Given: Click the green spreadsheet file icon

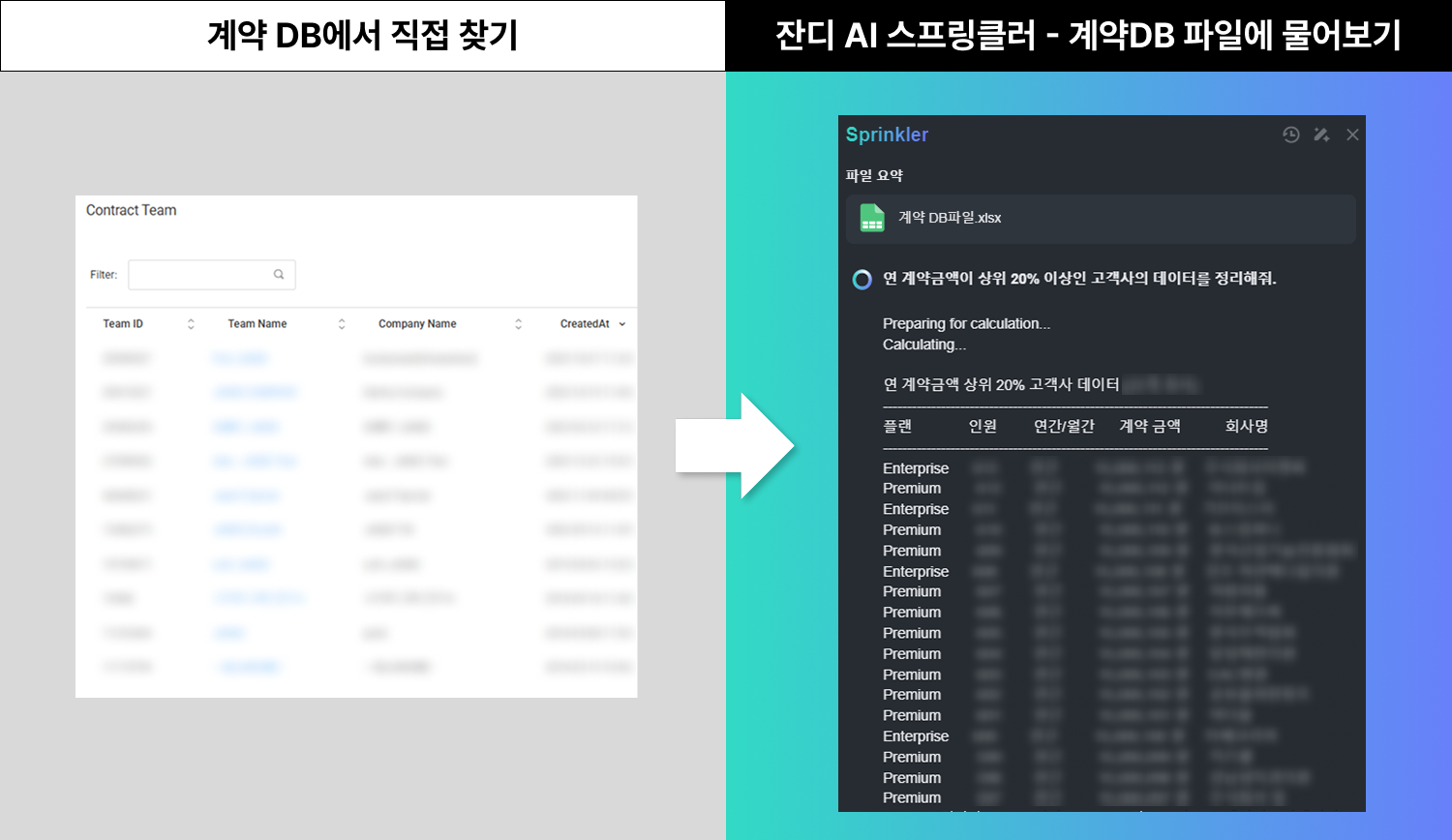Looking at the screenshot, I should pyautogui.click(x=872, y=218).
